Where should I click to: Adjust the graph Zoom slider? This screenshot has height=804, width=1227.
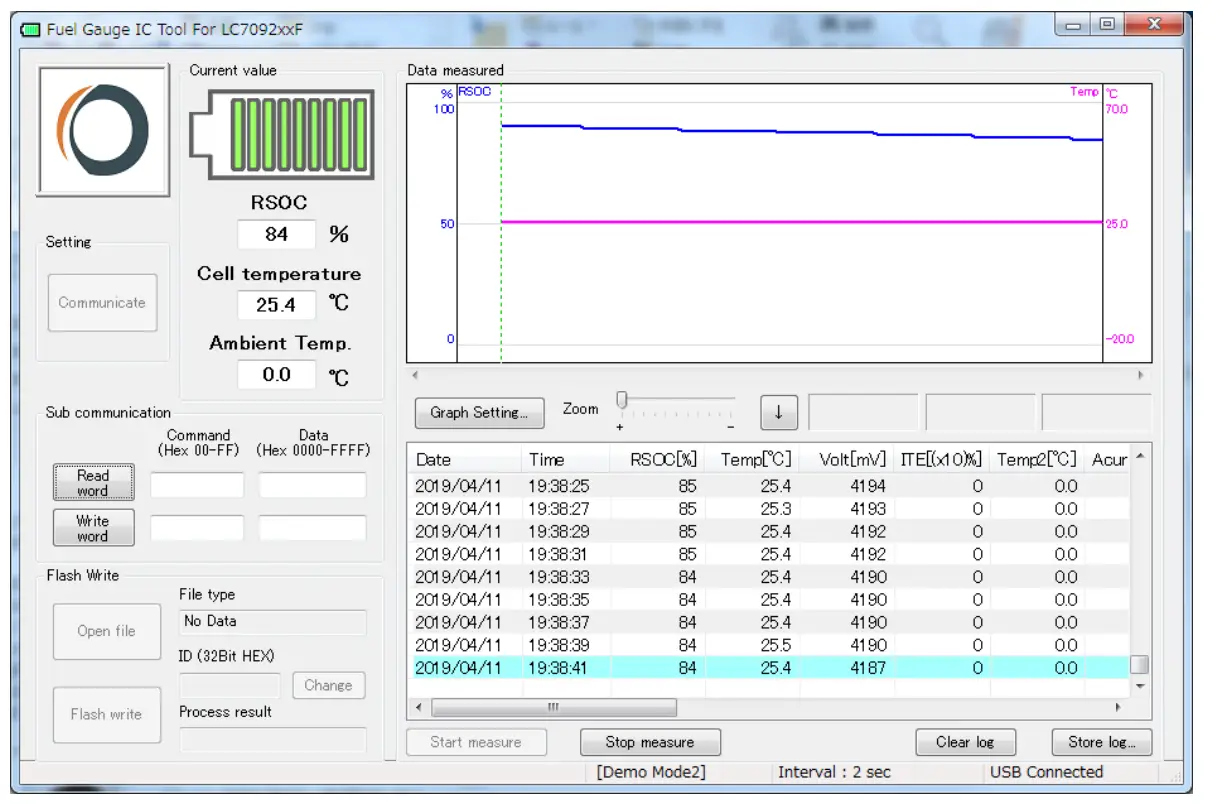[x=622, y=401]
